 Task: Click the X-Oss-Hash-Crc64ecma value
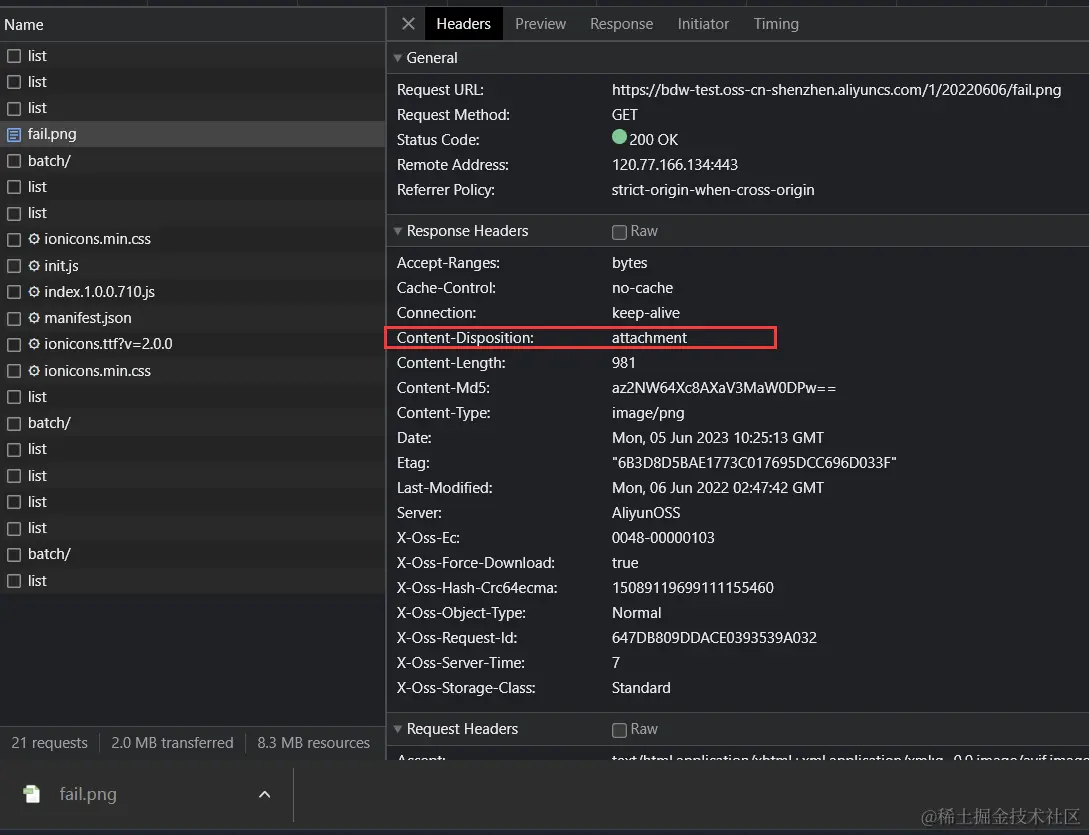point(692,588)
